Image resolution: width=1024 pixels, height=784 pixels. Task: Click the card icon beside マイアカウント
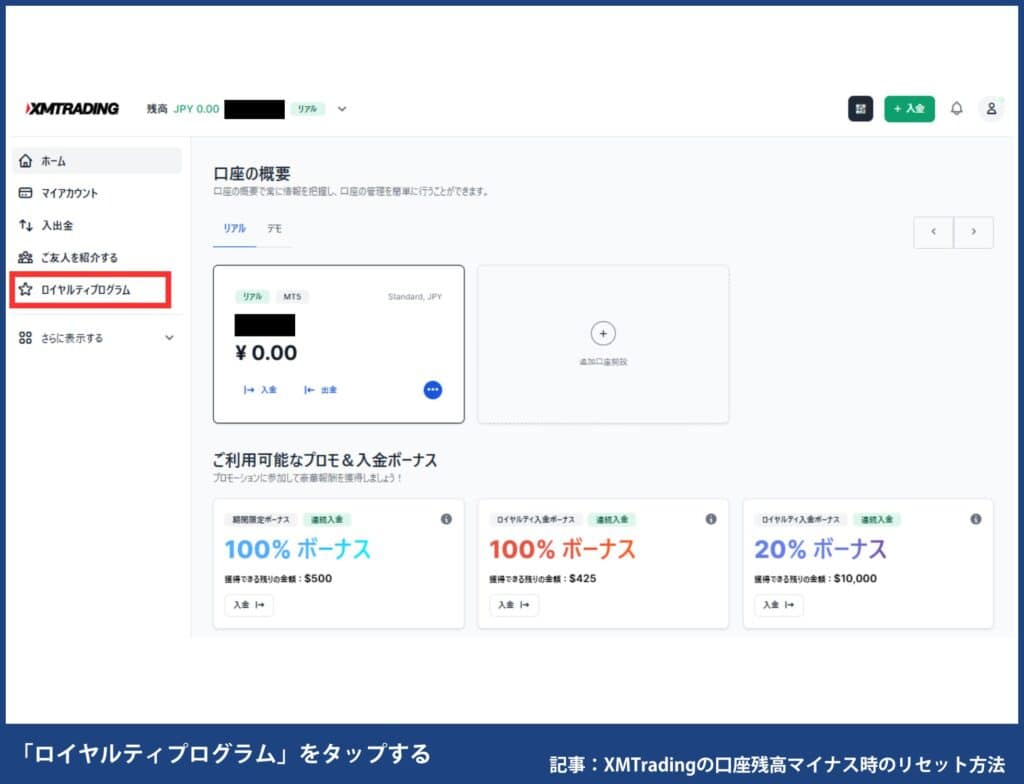(25, 193)
